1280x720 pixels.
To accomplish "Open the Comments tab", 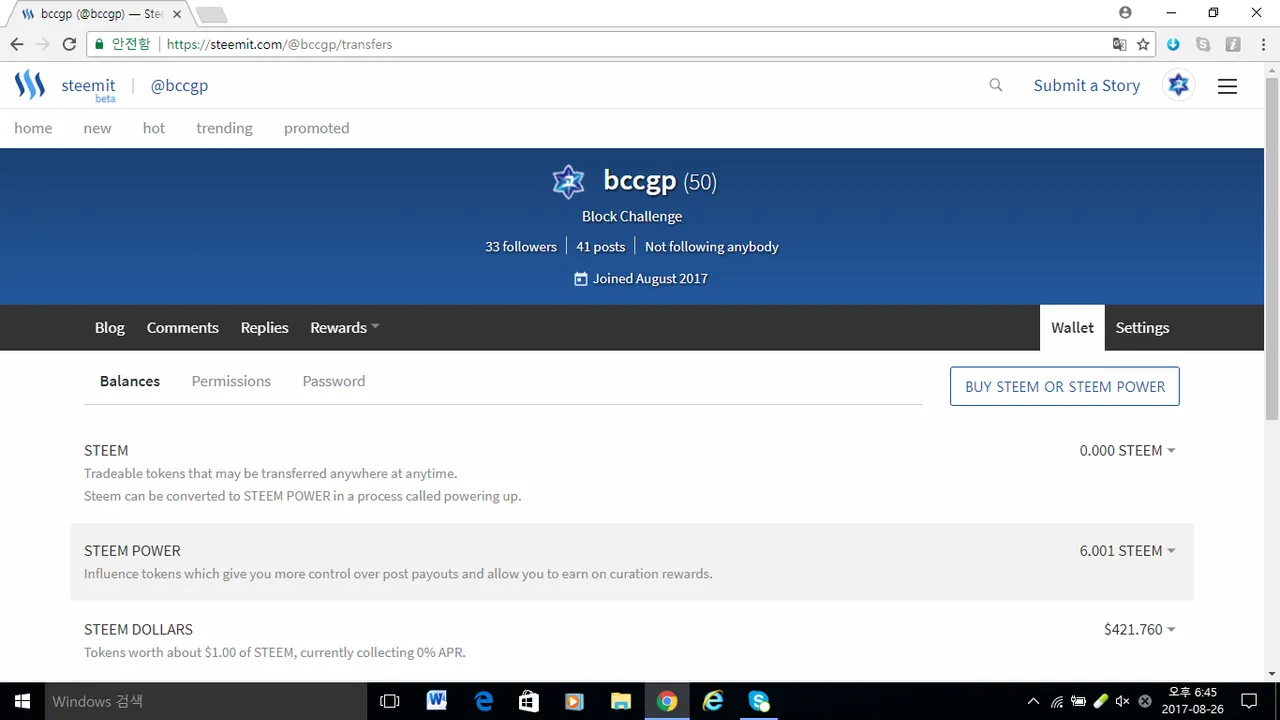I will [x=182, y=327].
